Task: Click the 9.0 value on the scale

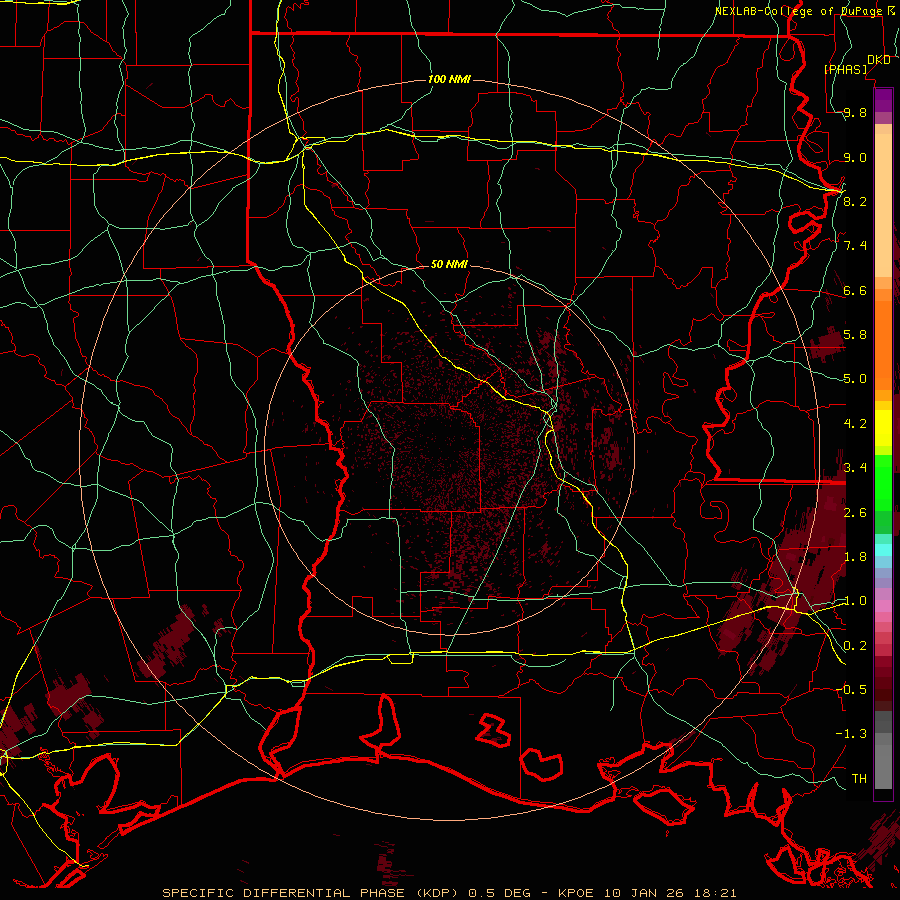Action: click(x=855, y=158)
